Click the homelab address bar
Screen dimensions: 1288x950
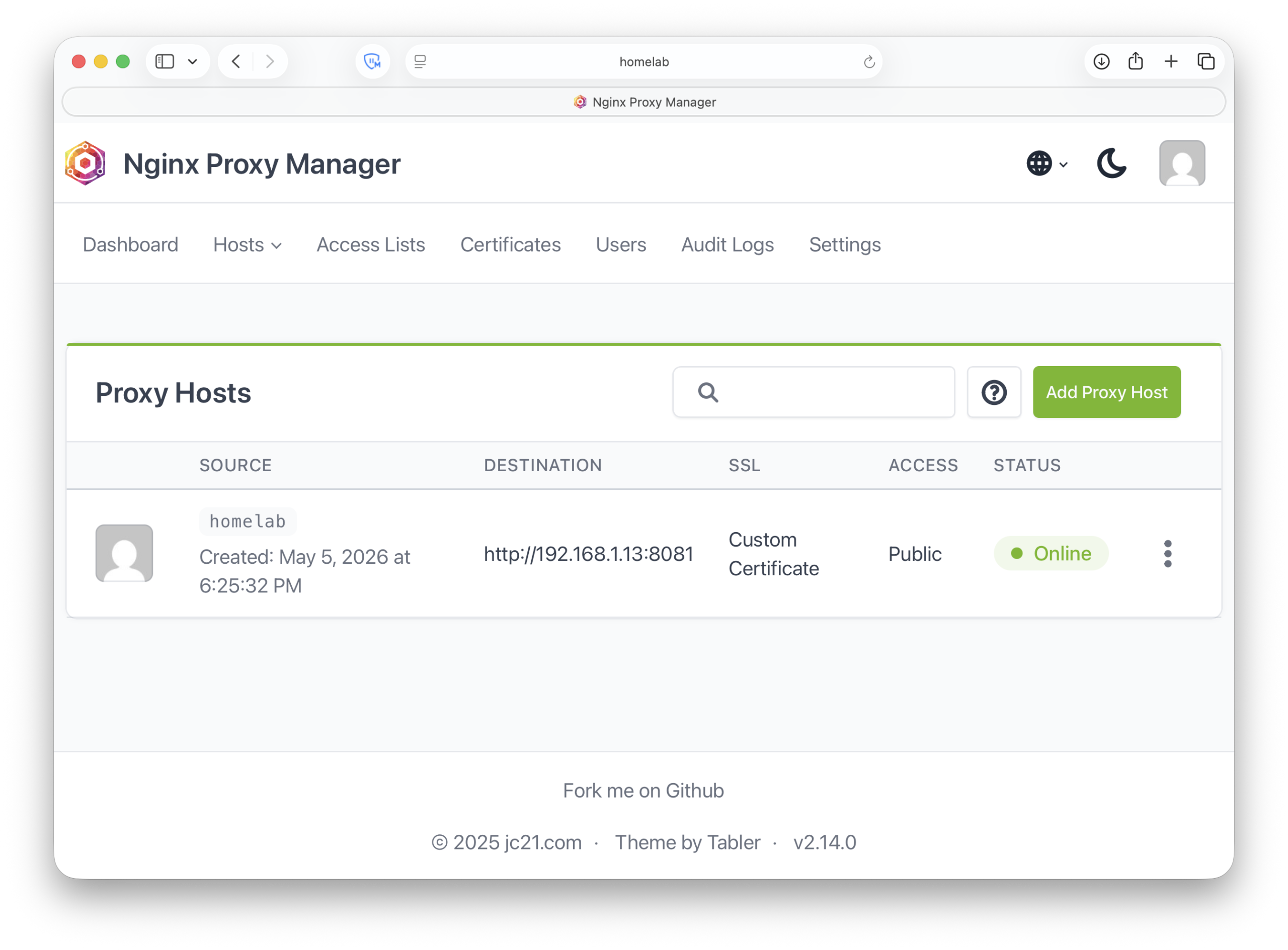[643, 61]
